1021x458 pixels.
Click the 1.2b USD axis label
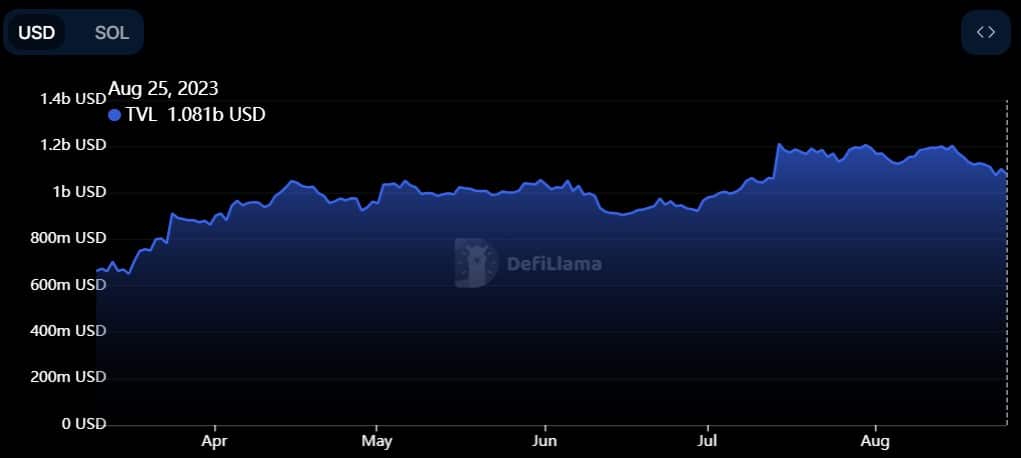click(73, 145)
